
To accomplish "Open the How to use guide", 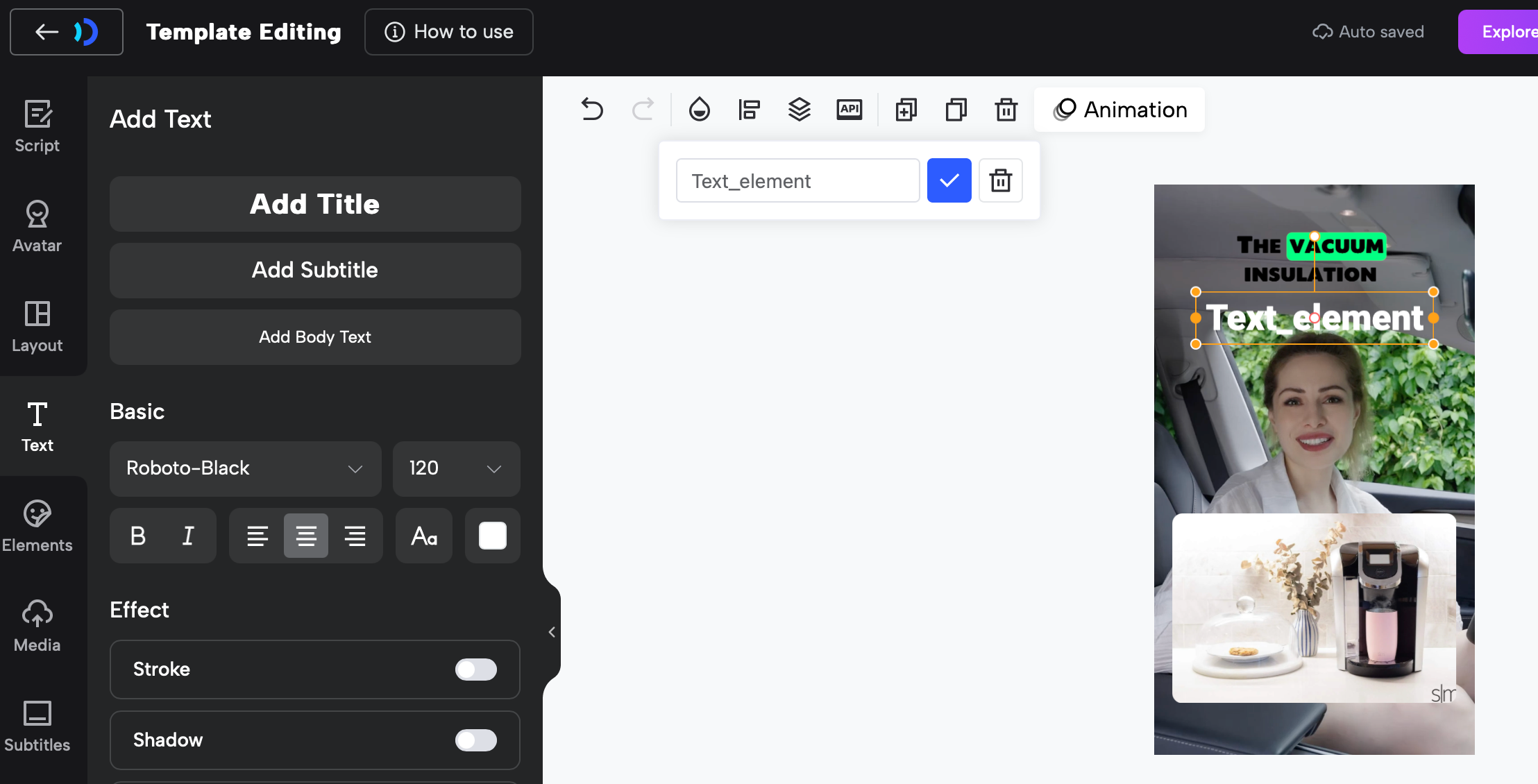I will pos(449,32).
